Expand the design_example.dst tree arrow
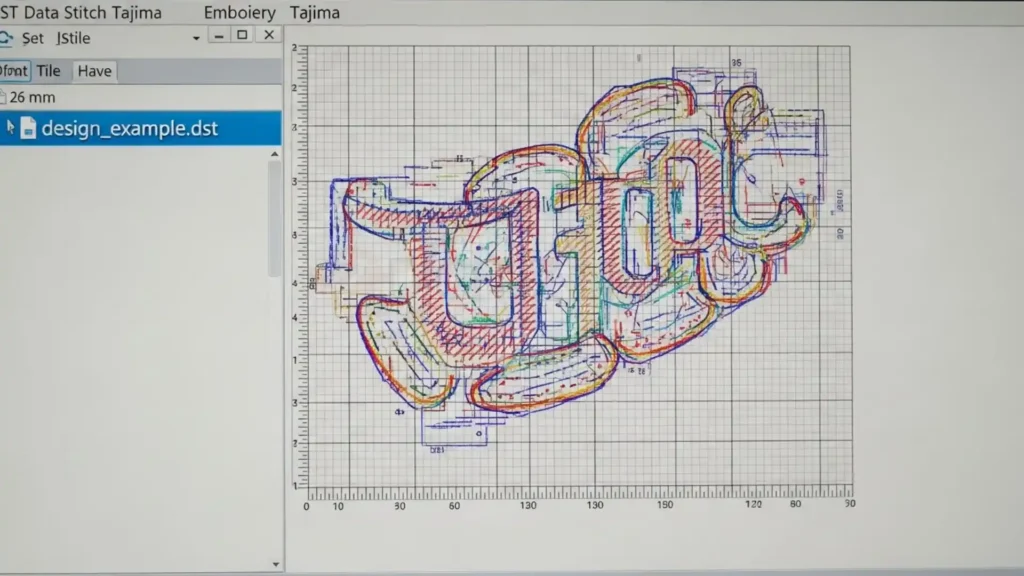 (x=10, y=128)
